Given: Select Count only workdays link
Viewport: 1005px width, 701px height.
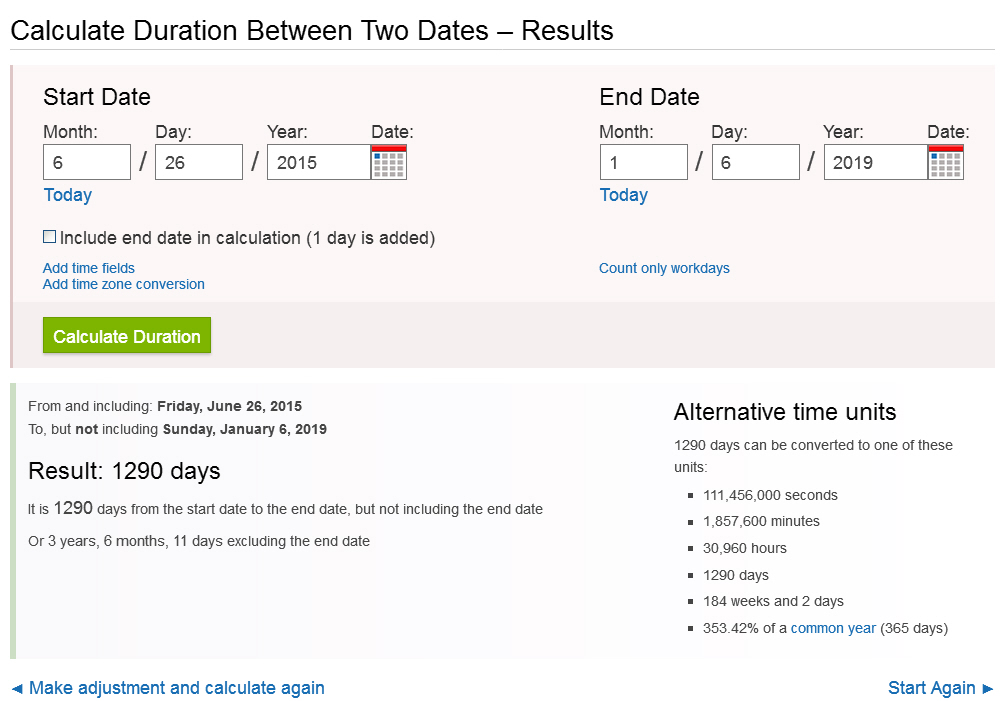Looking at the screenshot, I should click(664, 268).
